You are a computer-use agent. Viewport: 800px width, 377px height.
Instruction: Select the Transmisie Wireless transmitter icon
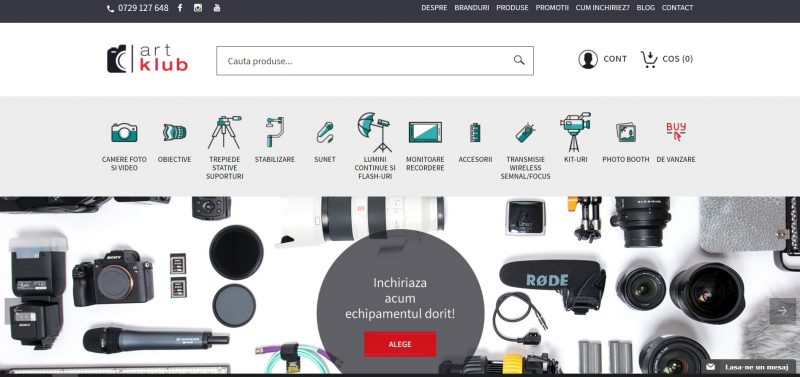point(525,133)
